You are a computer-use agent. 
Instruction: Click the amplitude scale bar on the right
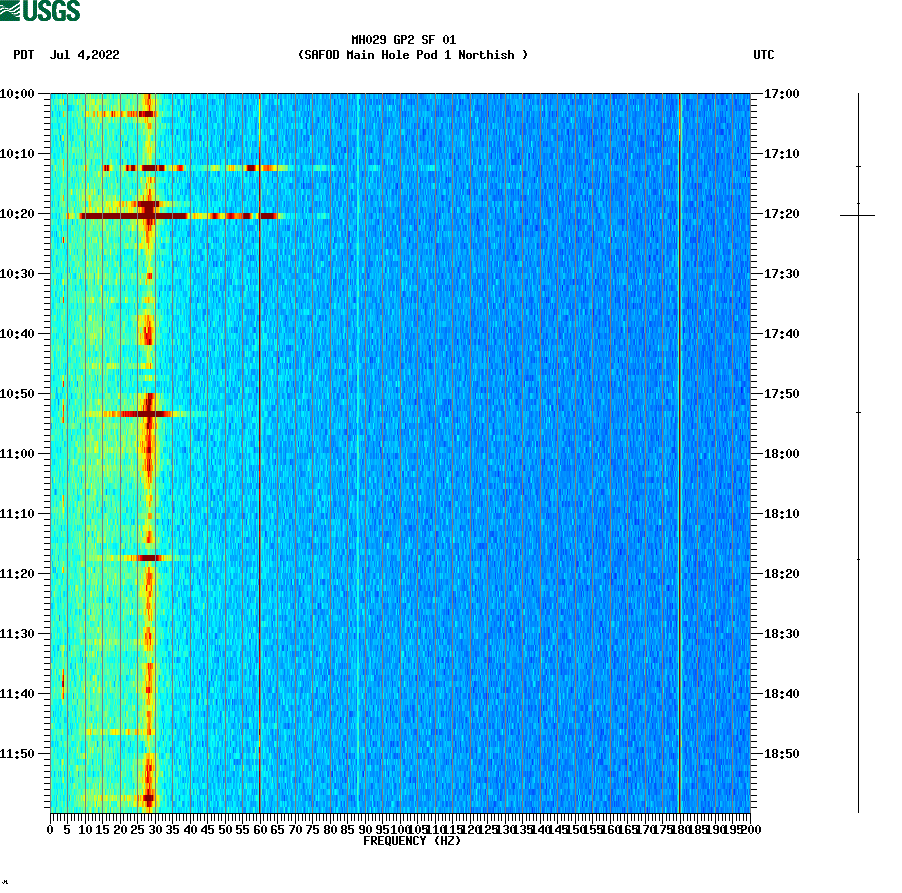(x=857, y=450)
